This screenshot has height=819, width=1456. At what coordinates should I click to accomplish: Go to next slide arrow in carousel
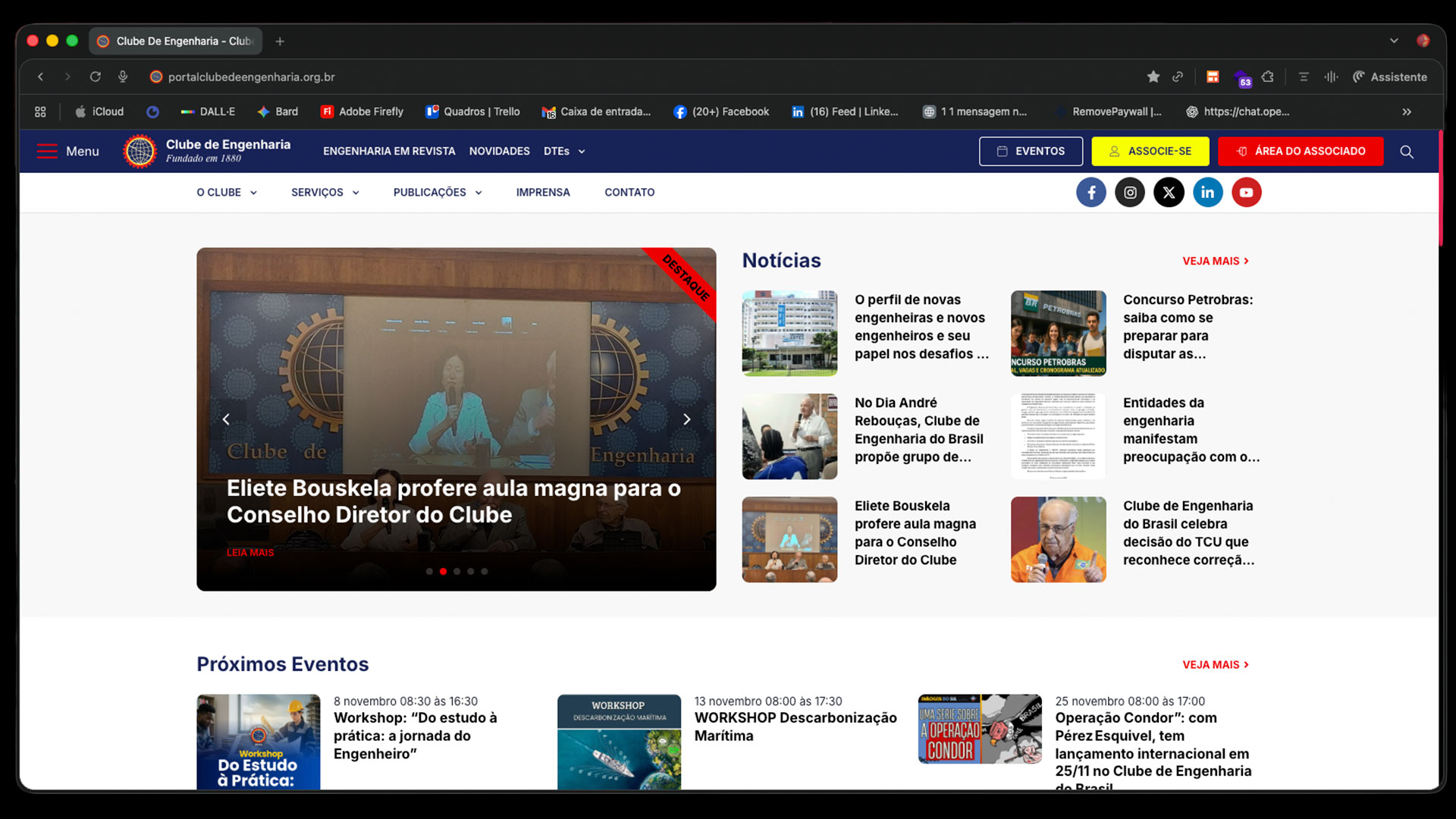[x=686, y=419]
